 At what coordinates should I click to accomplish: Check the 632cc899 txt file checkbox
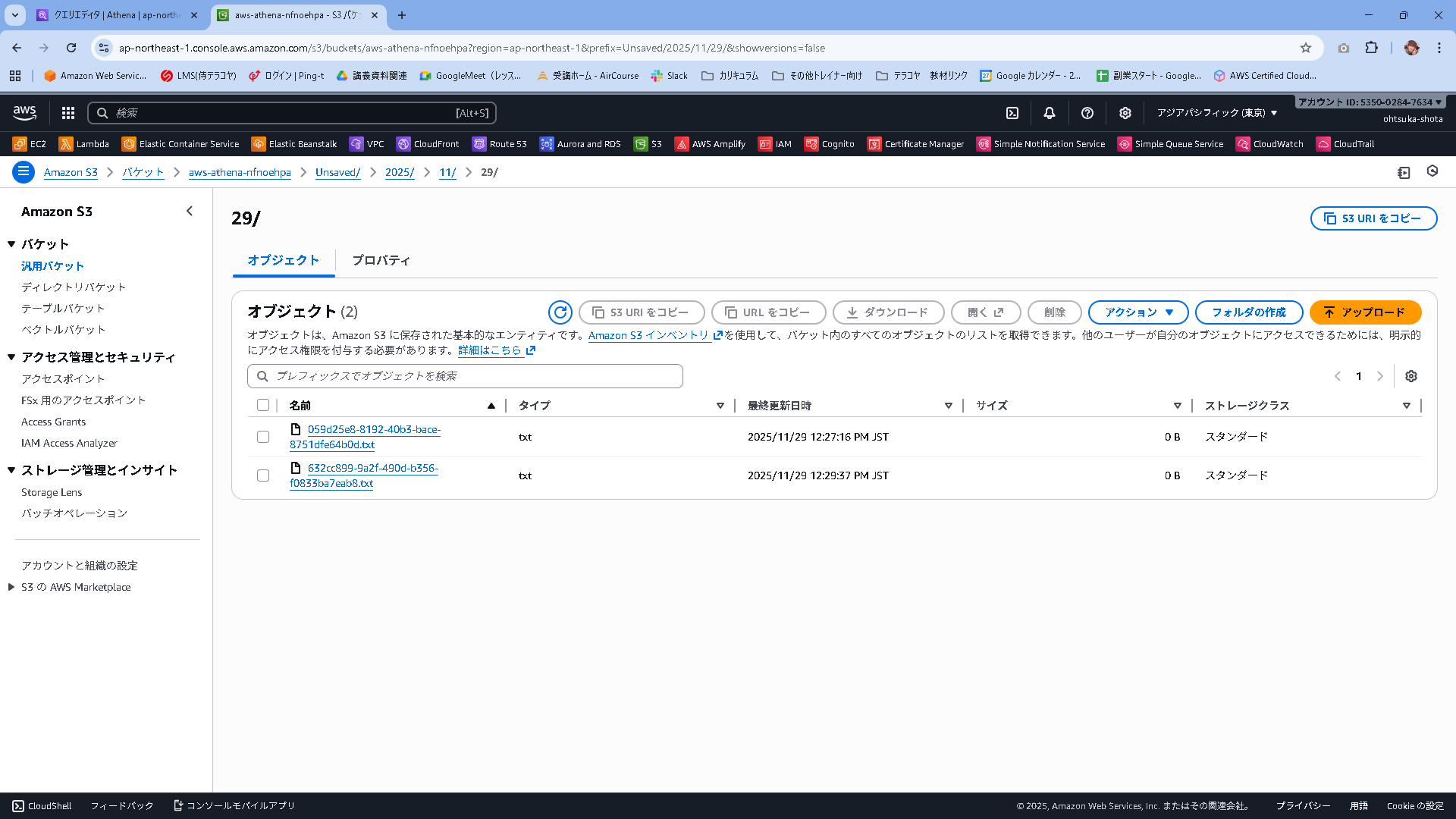263,475
